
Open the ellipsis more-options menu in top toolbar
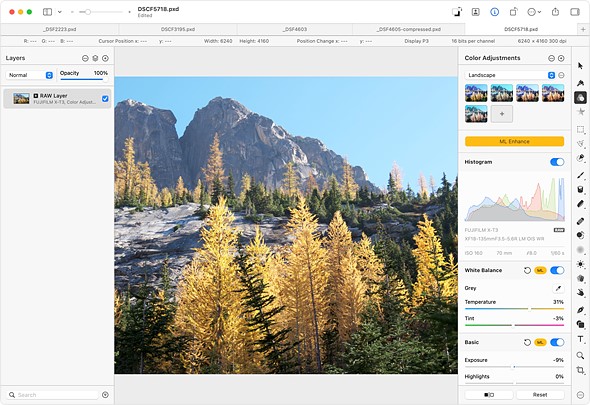click(x=534, y=12)
